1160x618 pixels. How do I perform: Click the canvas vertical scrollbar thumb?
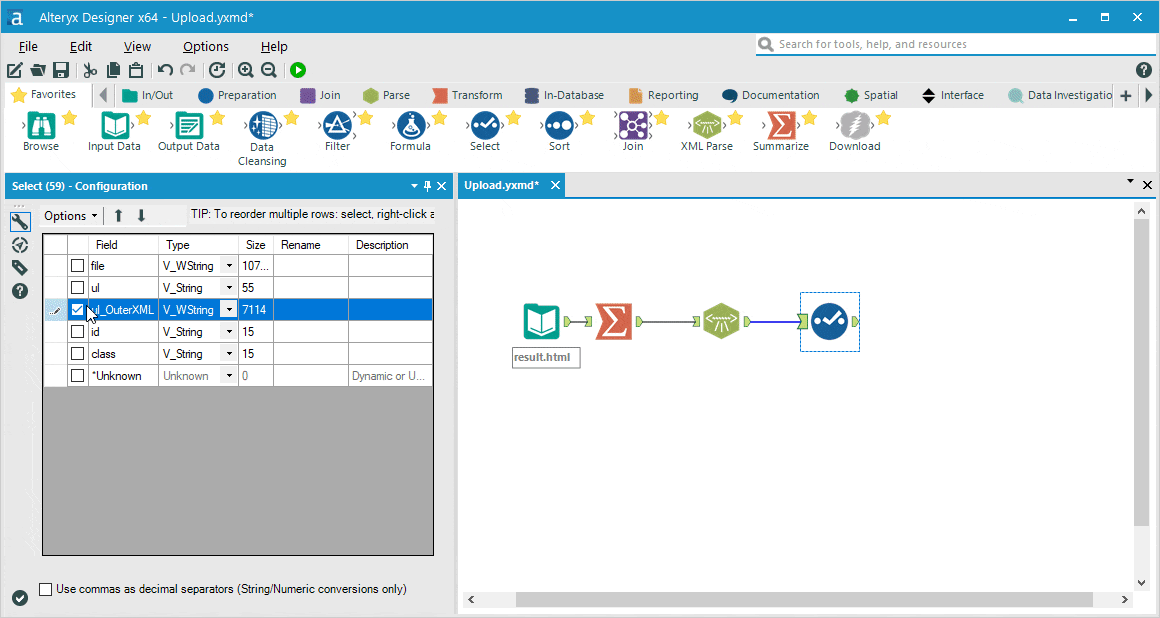pyautogui.click(x=1141, y=372)
